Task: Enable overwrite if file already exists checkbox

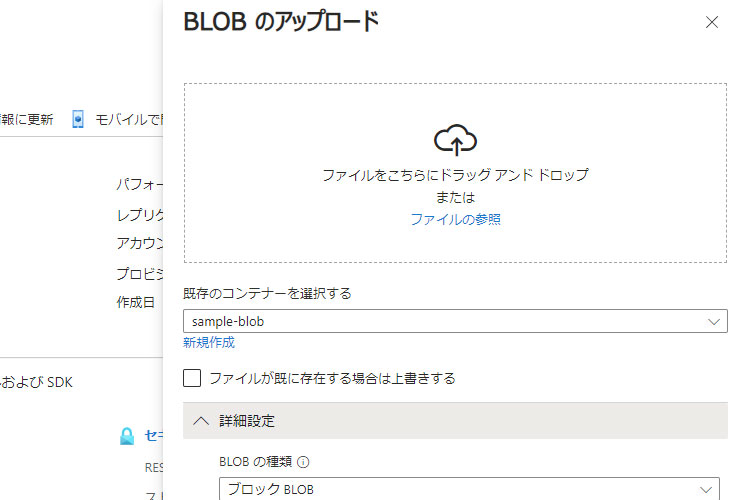Action: point(192,378)
